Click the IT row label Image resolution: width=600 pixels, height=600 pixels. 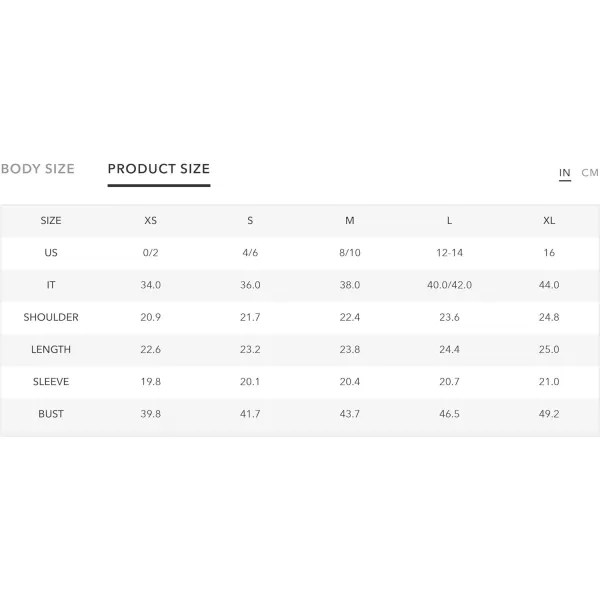(x=51, y=285)
